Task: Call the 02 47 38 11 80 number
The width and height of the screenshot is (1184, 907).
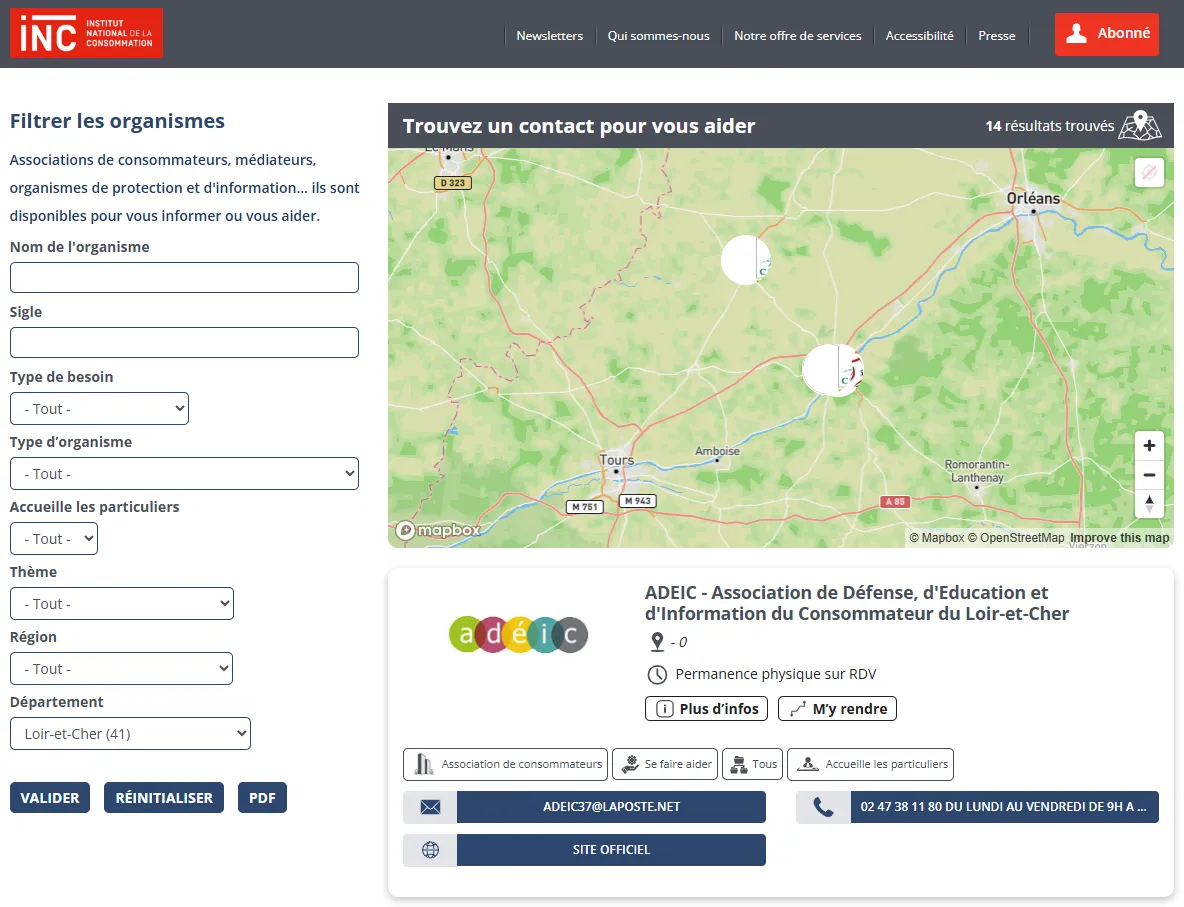Action: tap(1004, 807)
